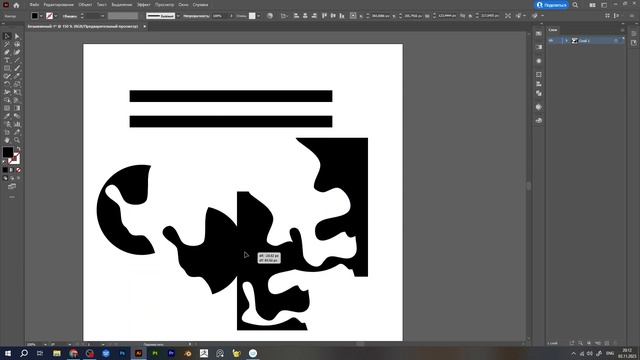The width and height of the screenshot is (640, 360).
Task: Click the toolbar stroke swatch
Action: click(15, 158)
